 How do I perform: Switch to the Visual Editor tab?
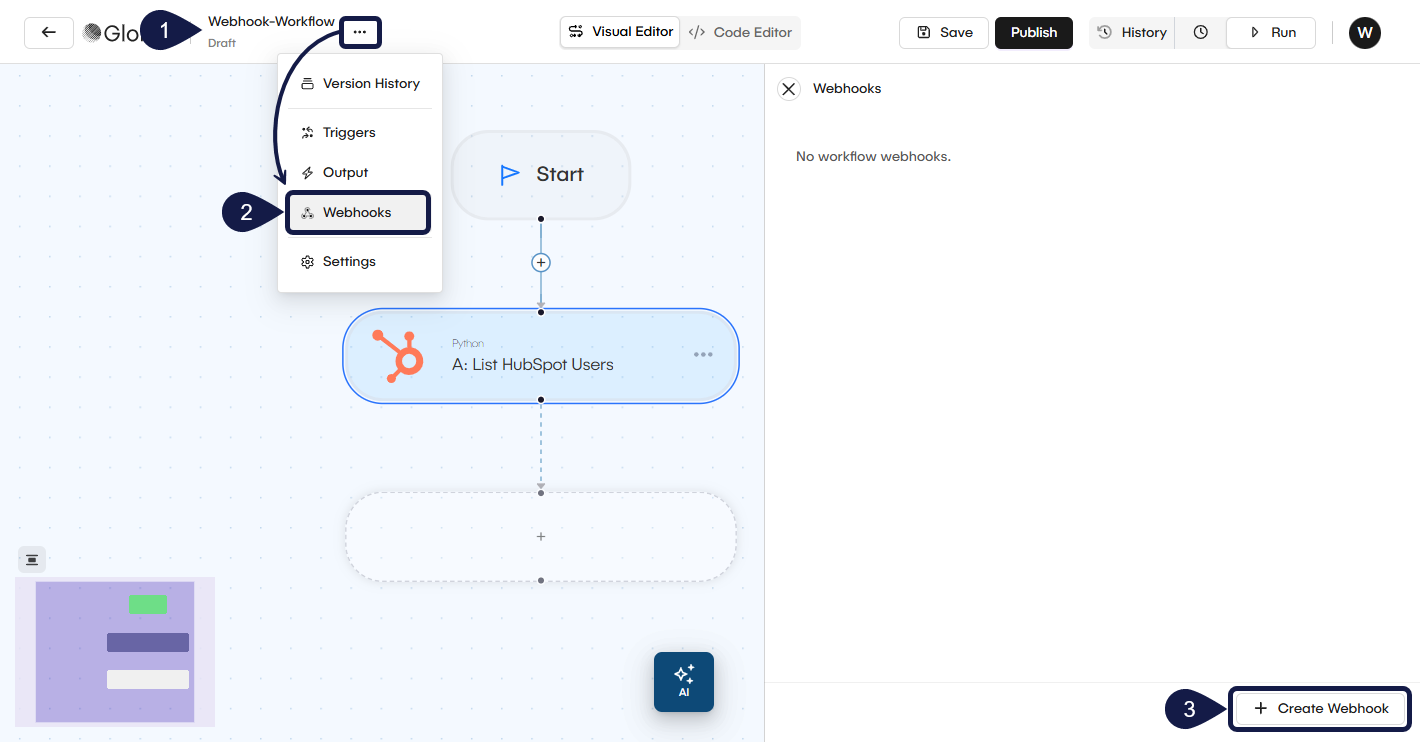tap(620, 32)
